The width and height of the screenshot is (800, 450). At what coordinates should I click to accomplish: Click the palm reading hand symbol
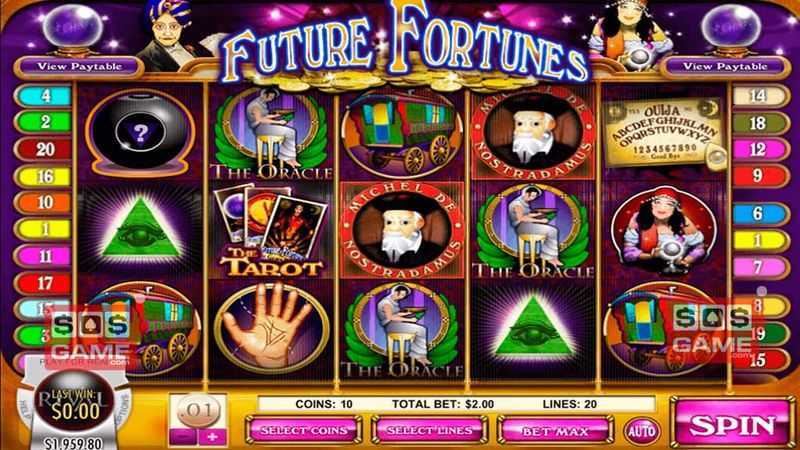[x=271, y=328]
